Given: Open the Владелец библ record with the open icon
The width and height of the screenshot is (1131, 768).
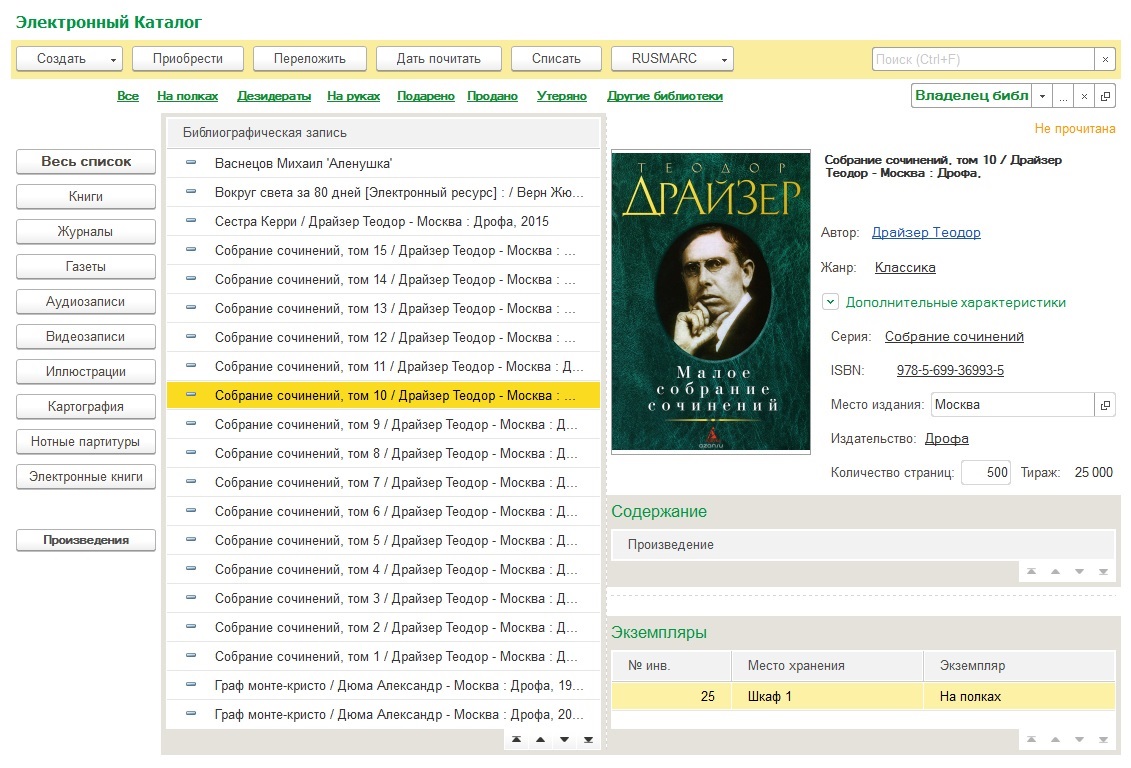Looking at the screenshot, I should (x=1105, y=96).
